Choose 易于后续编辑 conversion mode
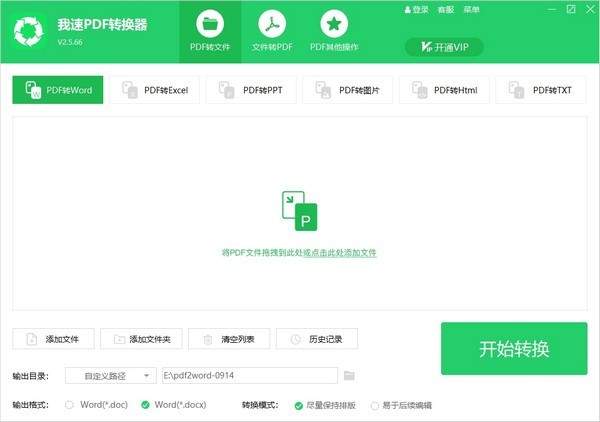This screenshot has height=422, width=600. [401, 405]
